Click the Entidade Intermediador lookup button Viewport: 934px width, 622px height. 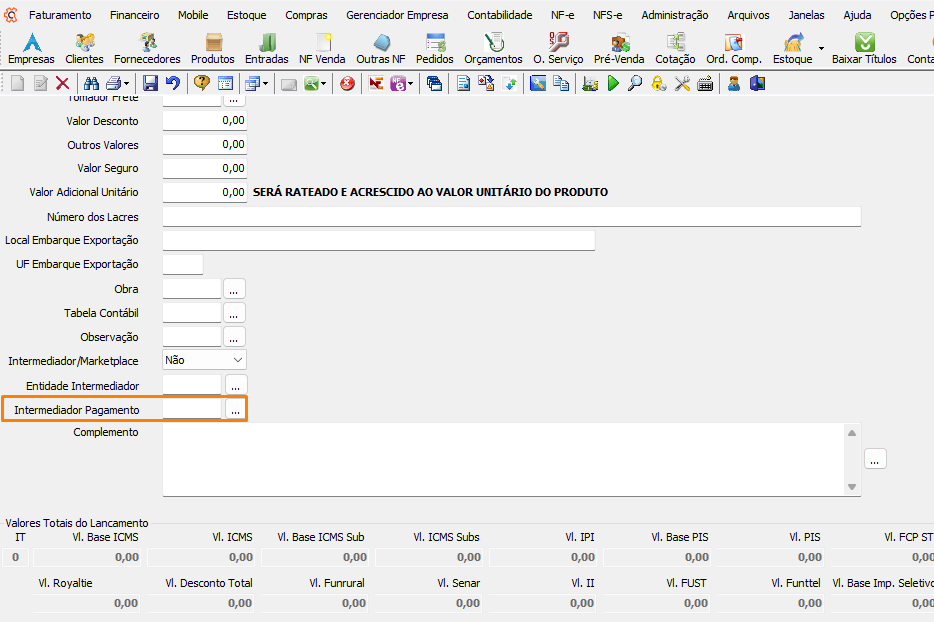click(236, 385)
